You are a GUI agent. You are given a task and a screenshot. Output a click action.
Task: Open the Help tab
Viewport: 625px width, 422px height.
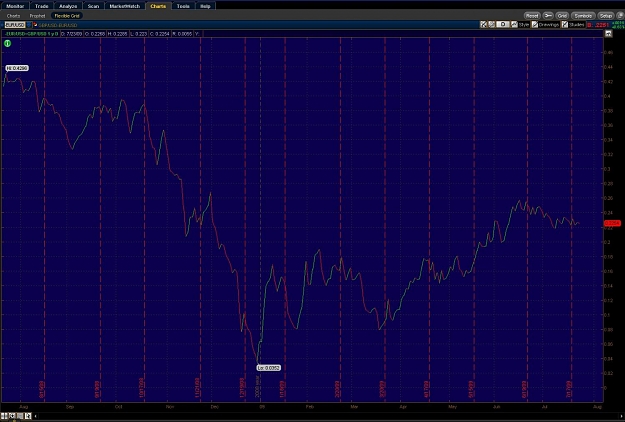click(205, 6)
